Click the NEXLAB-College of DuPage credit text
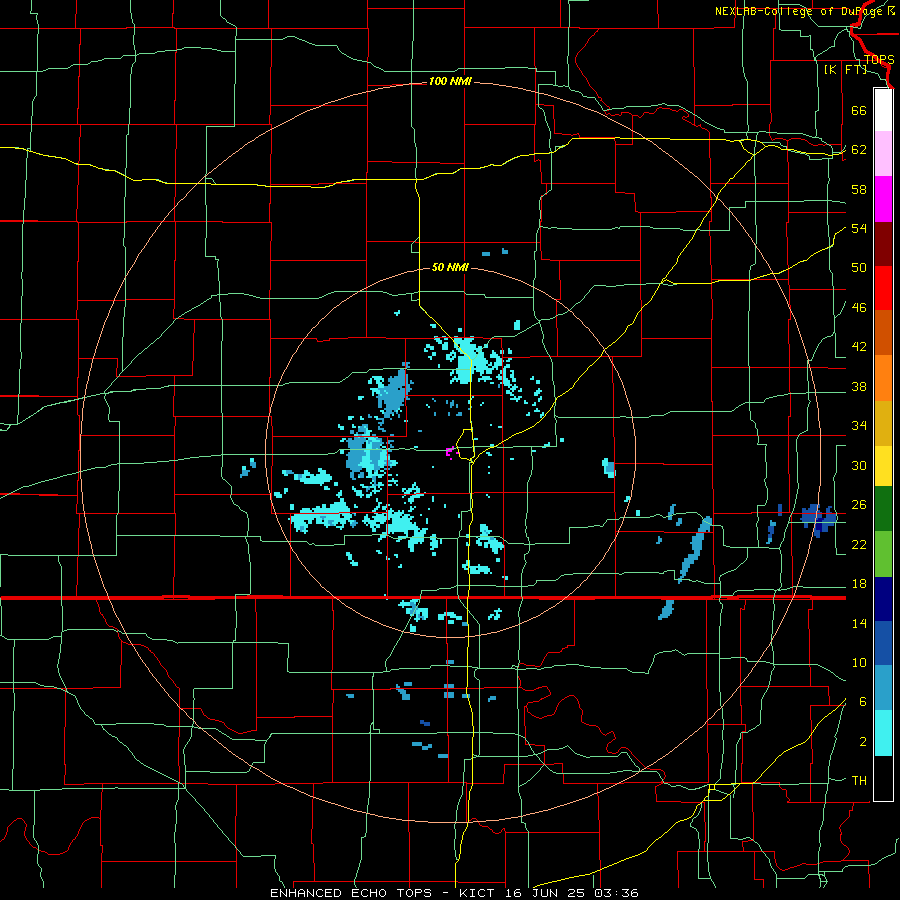This screenshot has height=900, width=900. point(804,11)
